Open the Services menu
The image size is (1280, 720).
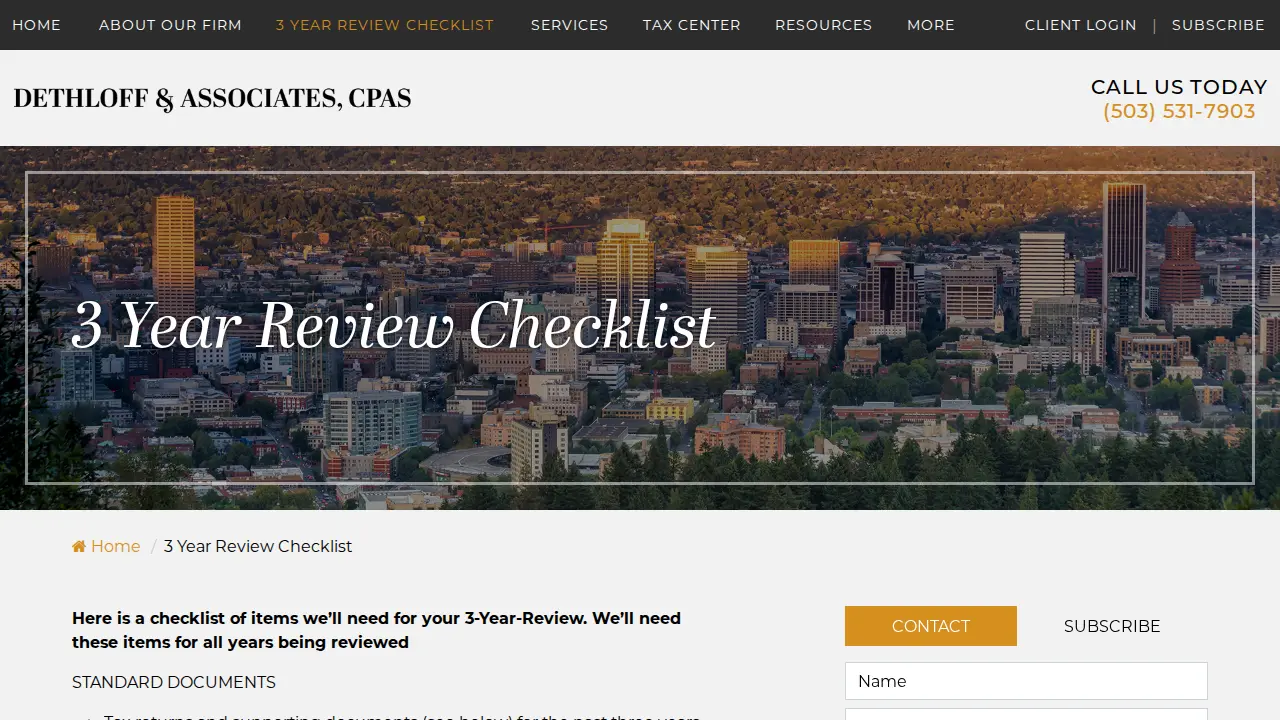569,25
